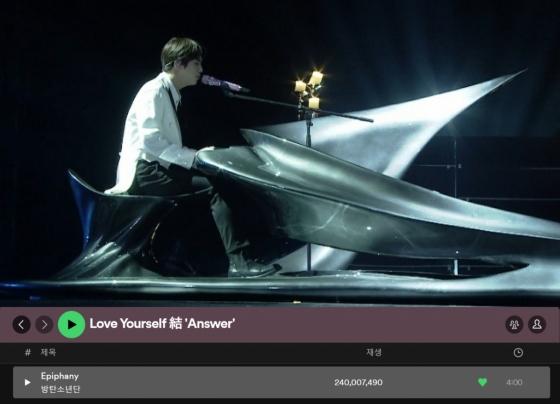
Task: Sort by the clock duration icon
Action: point(518,353)
